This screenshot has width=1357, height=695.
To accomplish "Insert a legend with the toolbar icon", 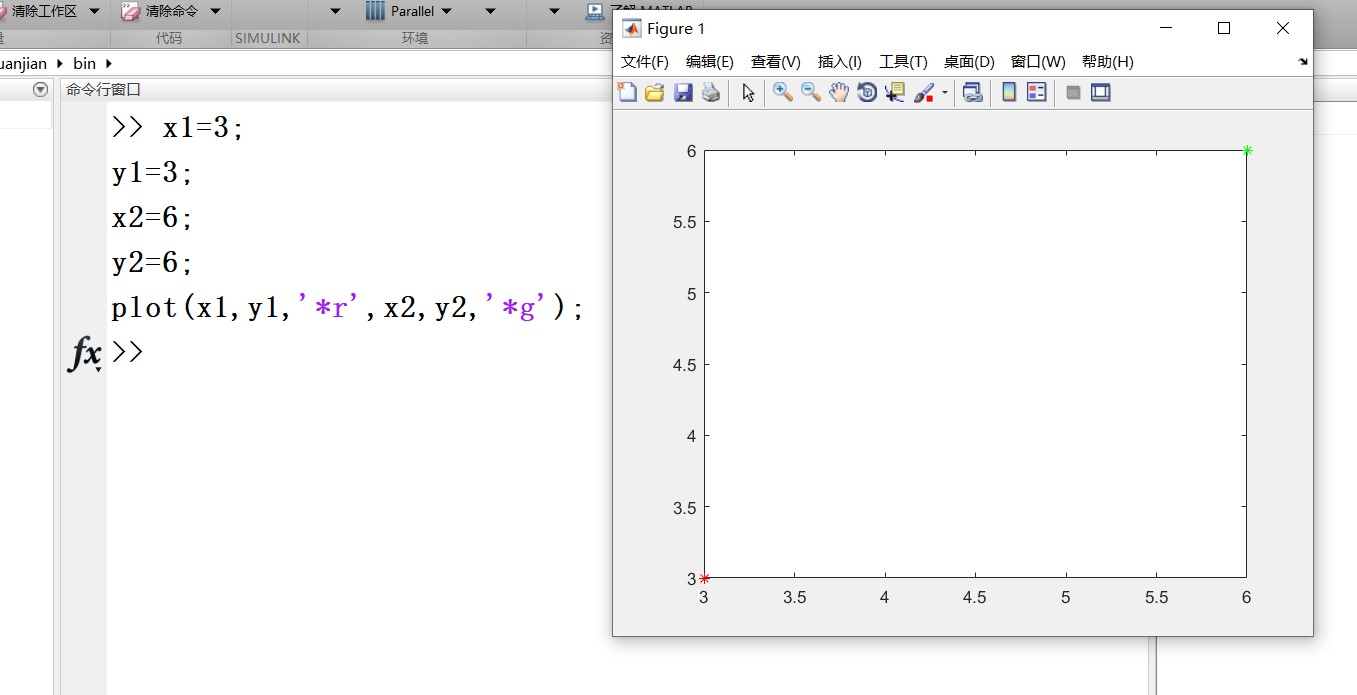I will pyautogui.click(x=1037, y=93).
